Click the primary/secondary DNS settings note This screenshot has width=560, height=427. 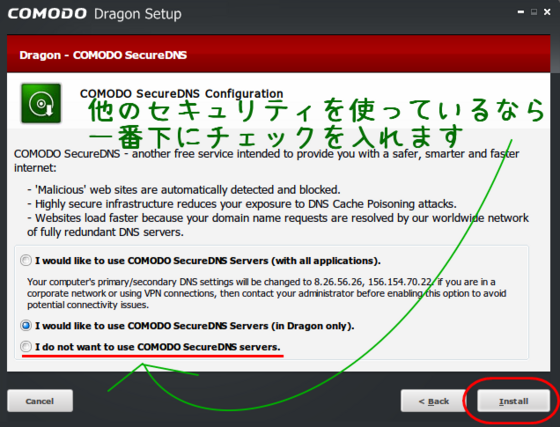click(x=266, y=293)
